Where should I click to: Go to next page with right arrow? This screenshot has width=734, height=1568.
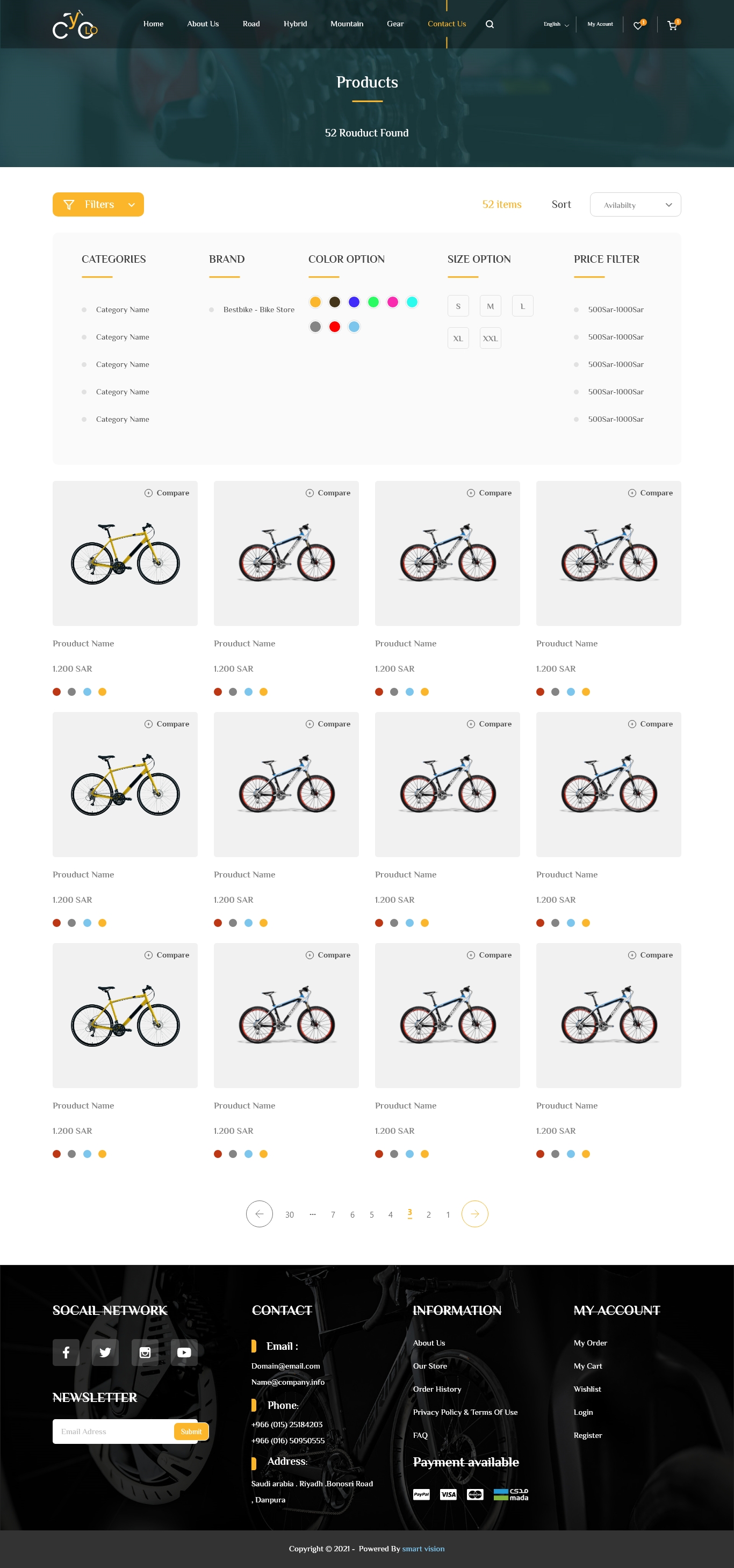(474, 1214)
